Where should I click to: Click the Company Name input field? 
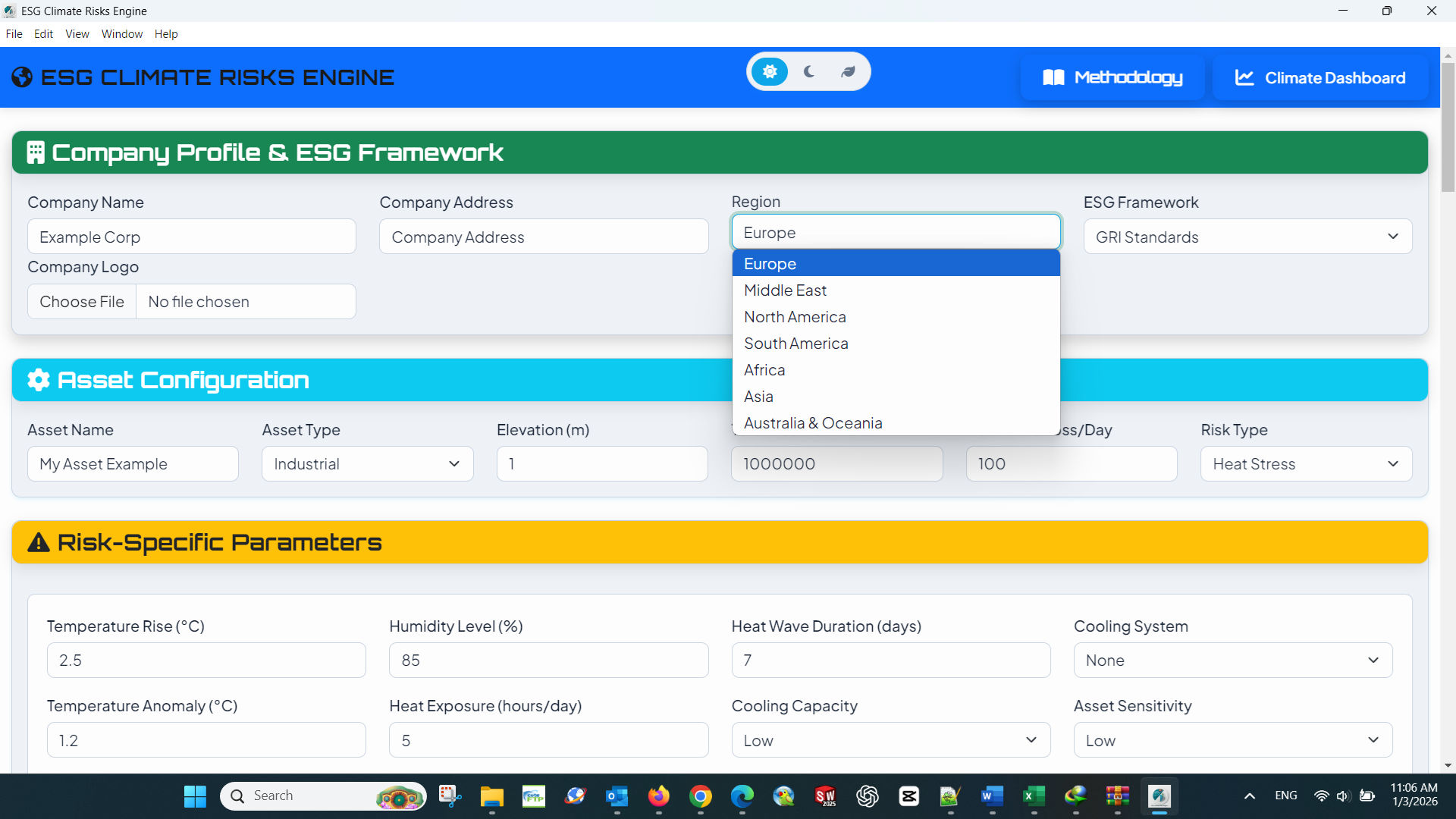(191, 237)
